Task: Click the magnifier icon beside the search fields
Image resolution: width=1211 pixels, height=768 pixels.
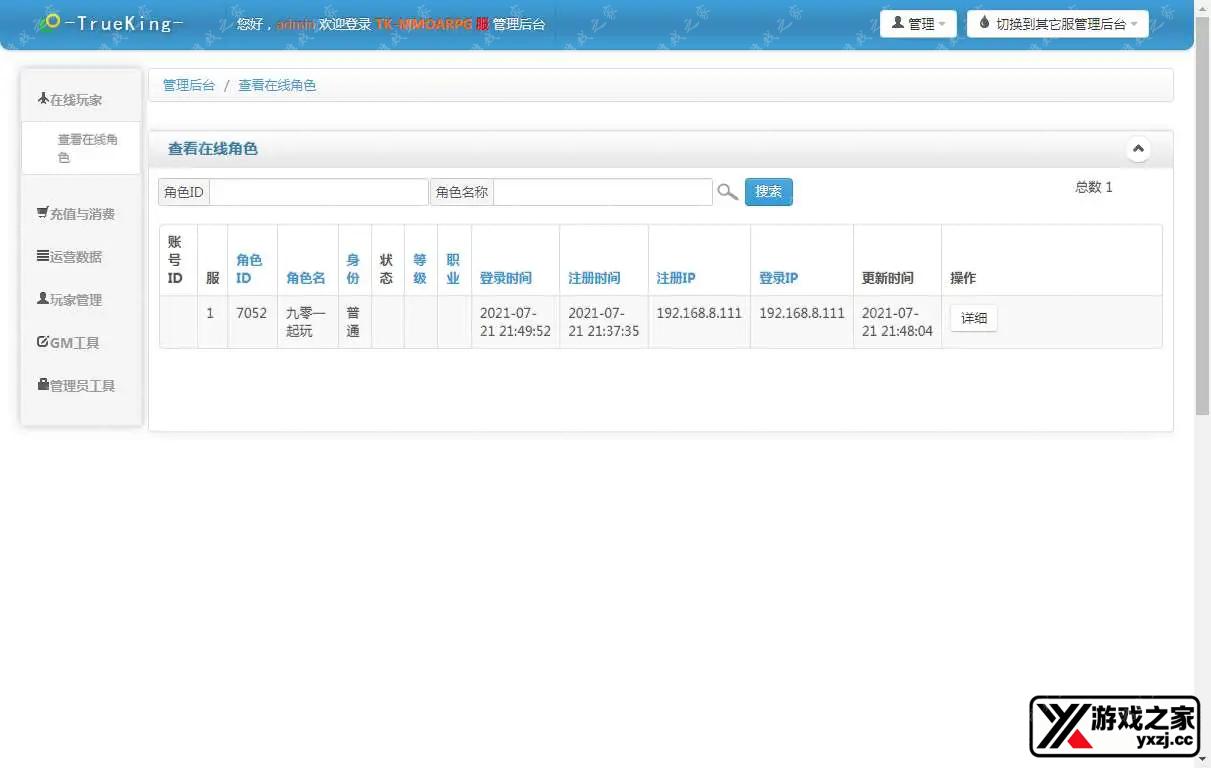Action: coord(727,192)
